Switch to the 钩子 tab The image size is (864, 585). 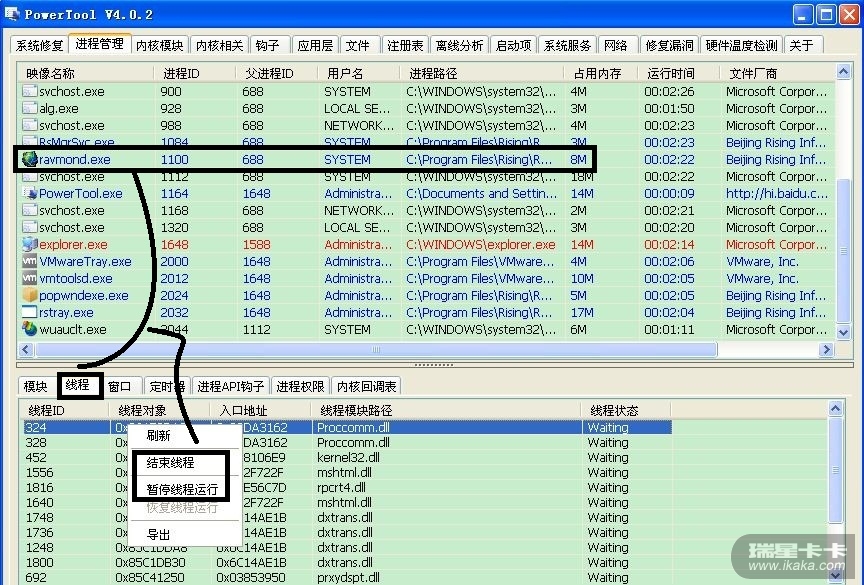269,45
